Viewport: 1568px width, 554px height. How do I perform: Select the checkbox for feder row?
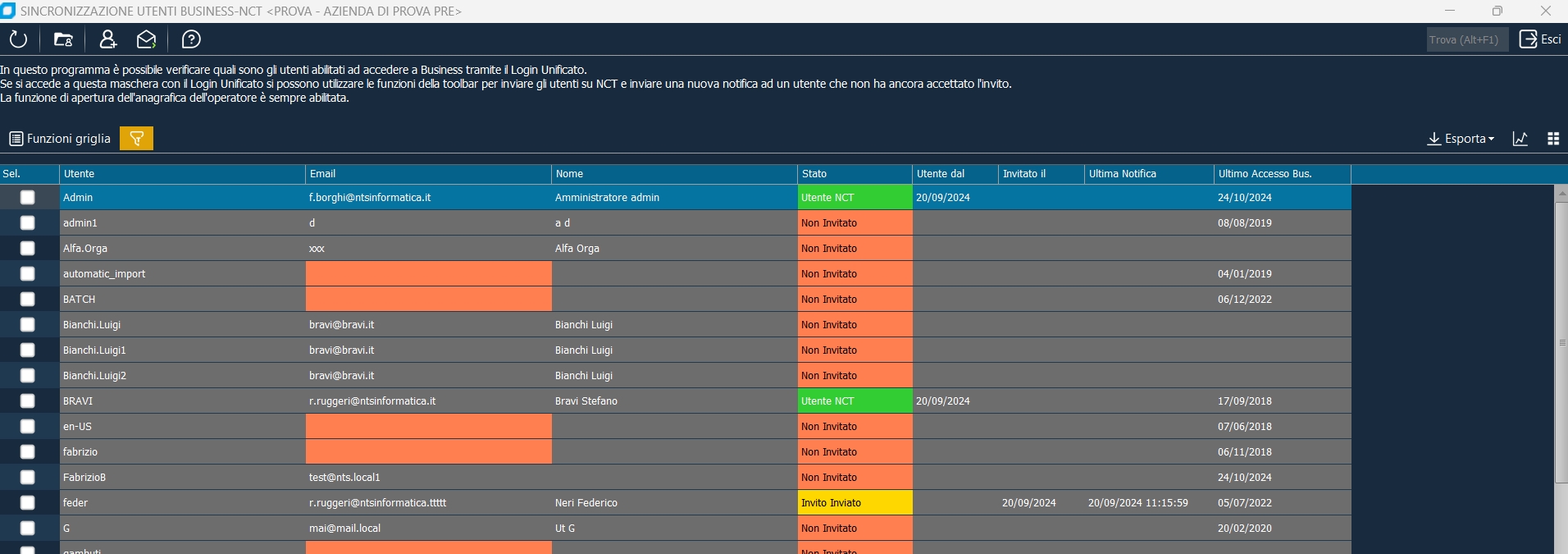[27, 502]
